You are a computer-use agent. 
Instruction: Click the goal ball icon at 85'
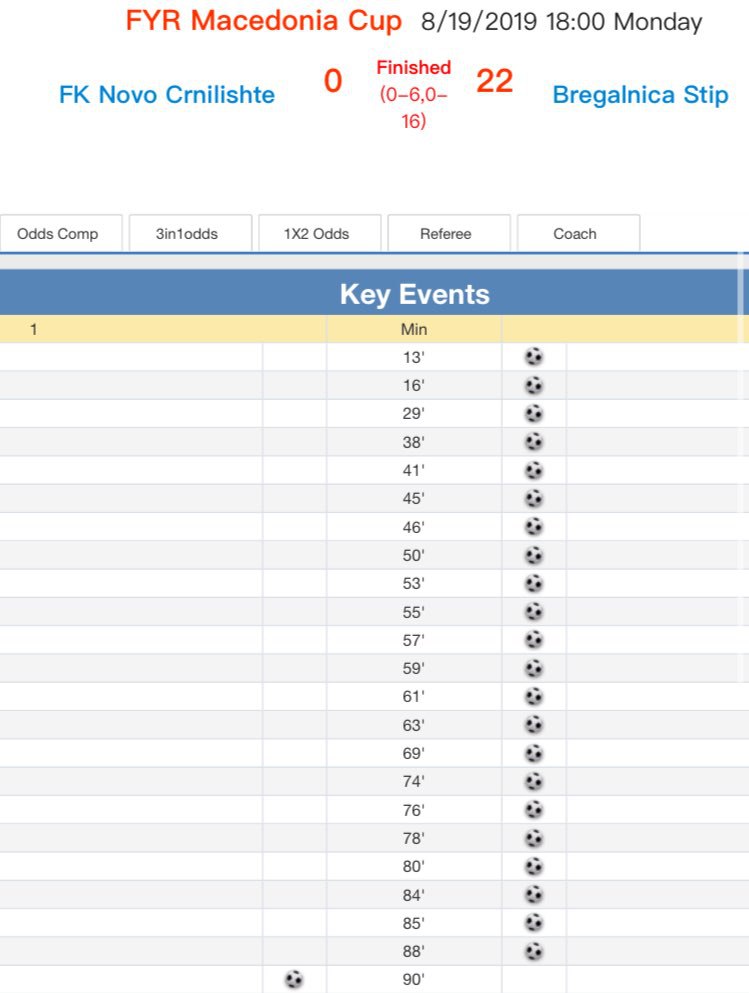(x=534, y=923)
